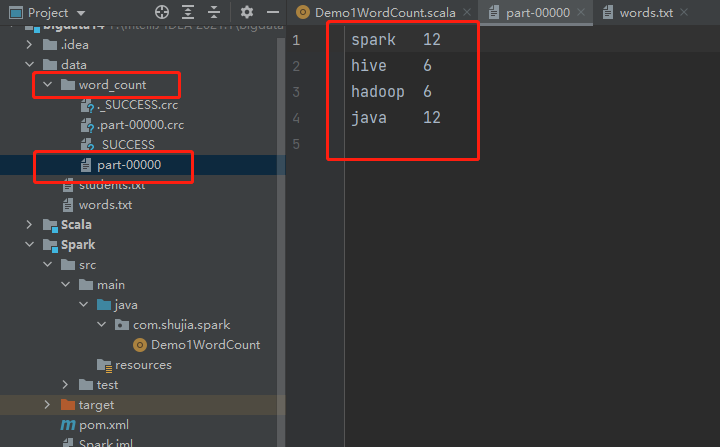720x447 pixels.
Task: Click the word 'spark' on line 1
Action: (x=373, y=40)
